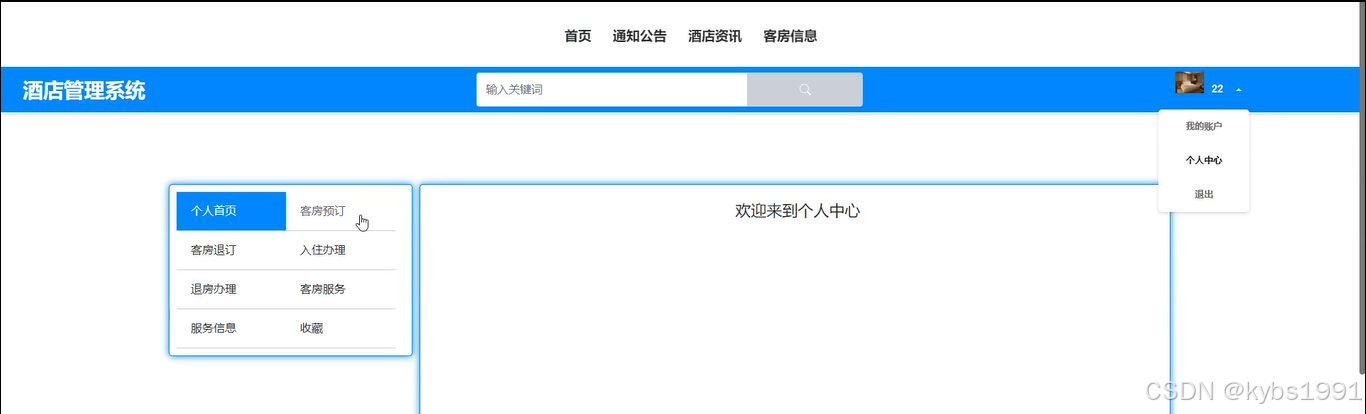Choose 退出 to log out

click(x=1204, y=194)
